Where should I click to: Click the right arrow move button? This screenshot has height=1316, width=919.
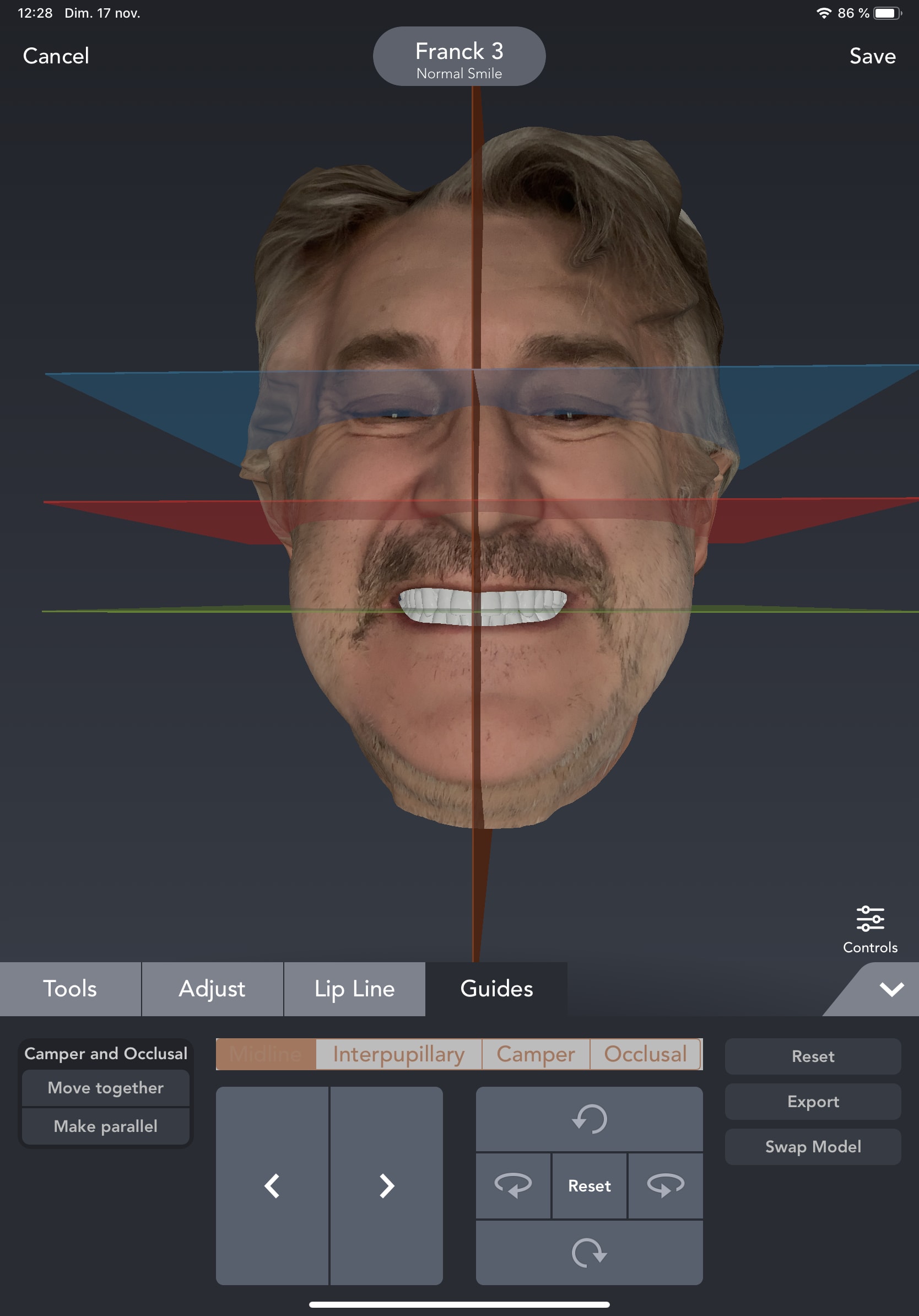[x=387, y=1185]
